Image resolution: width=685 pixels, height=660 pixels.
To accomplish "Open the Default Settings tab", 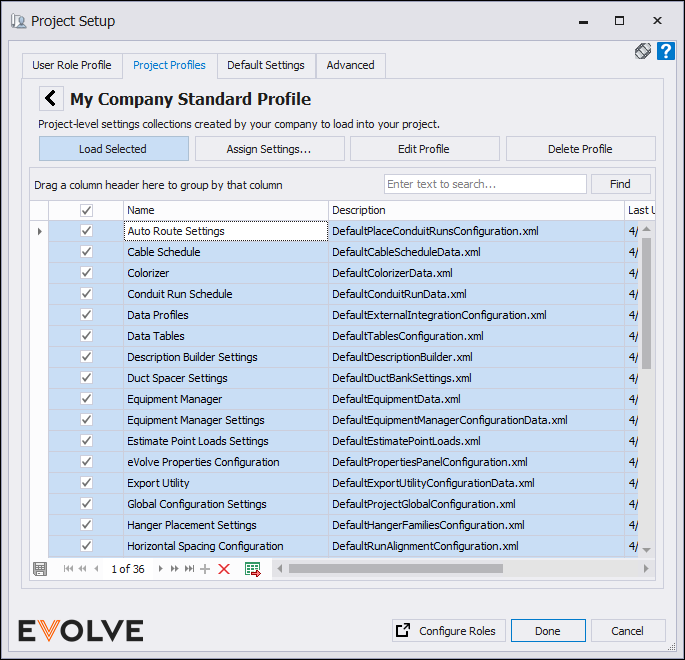I will pos(266,66).
